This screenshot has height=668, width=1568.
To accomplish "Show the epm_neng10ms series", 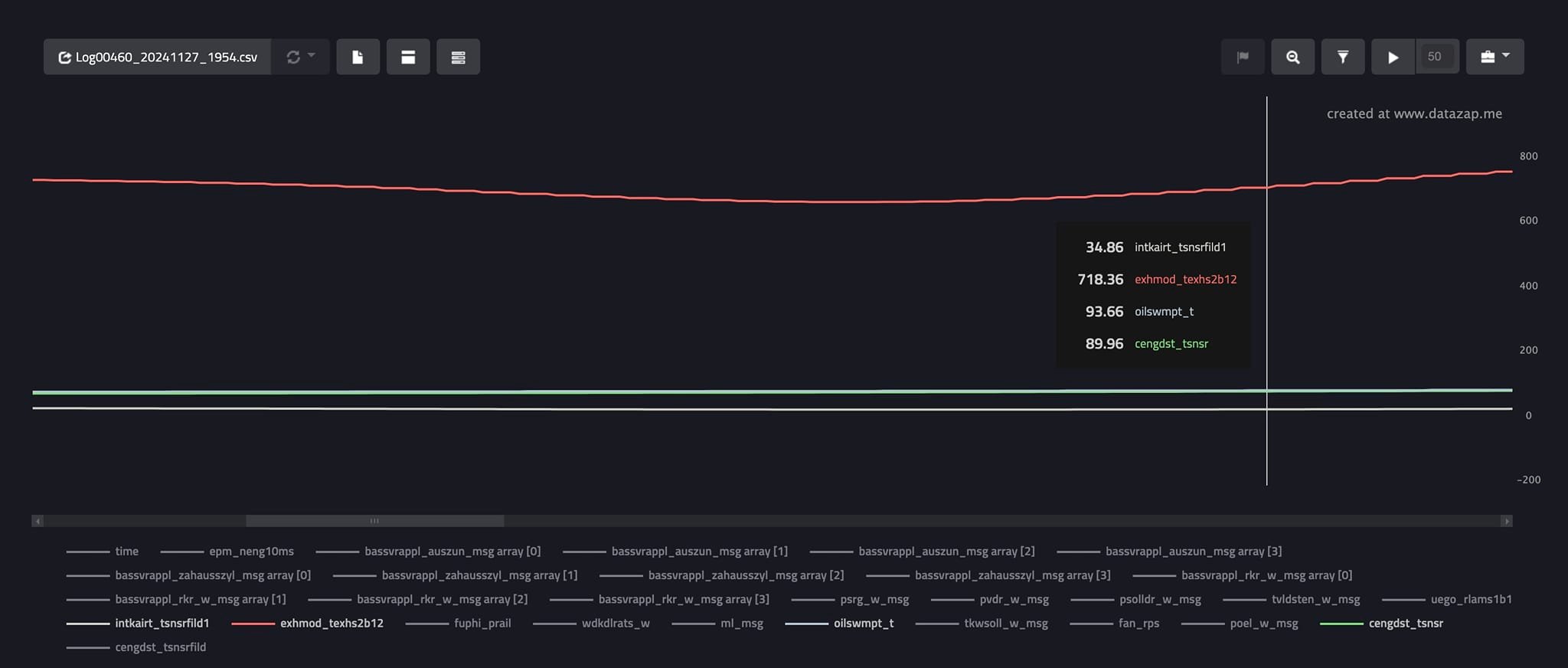I will (x=251, y=552).
